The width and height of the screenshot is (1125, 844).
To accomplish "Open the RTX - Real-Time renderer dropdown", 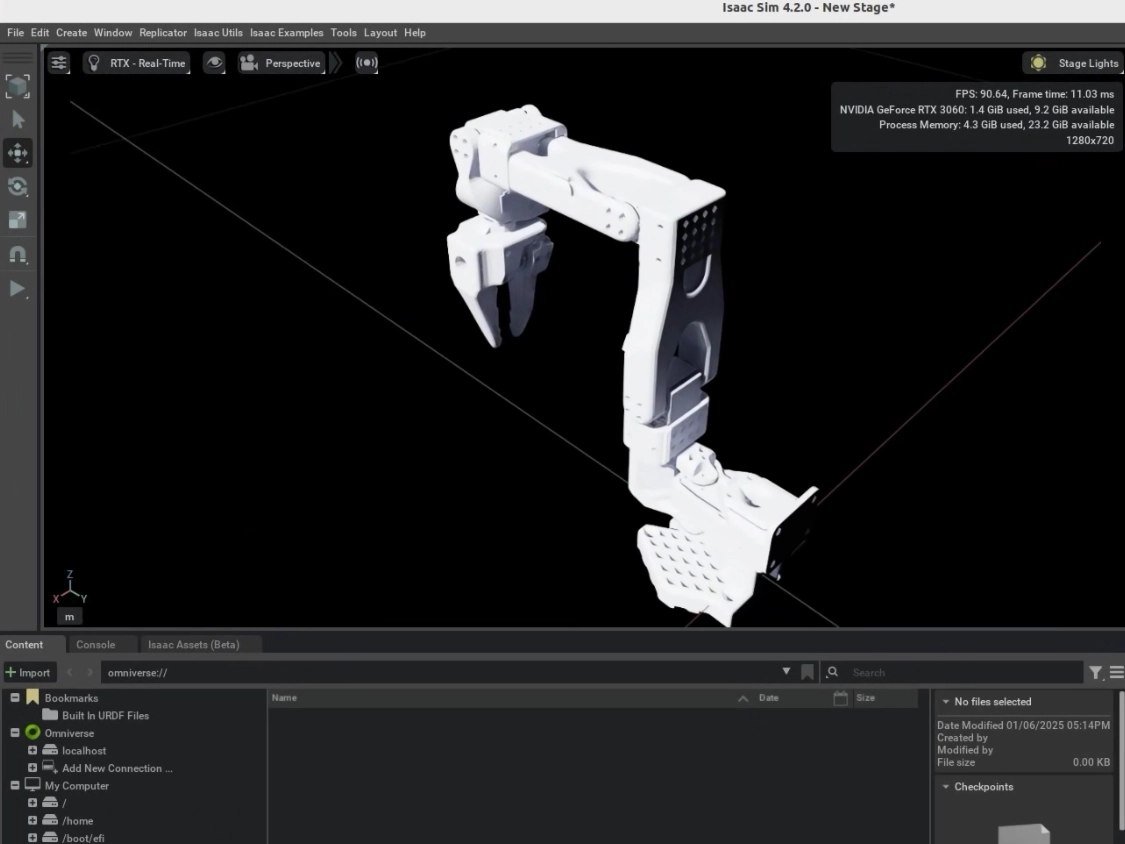I will pyautogui.click(x=136, y=62).
